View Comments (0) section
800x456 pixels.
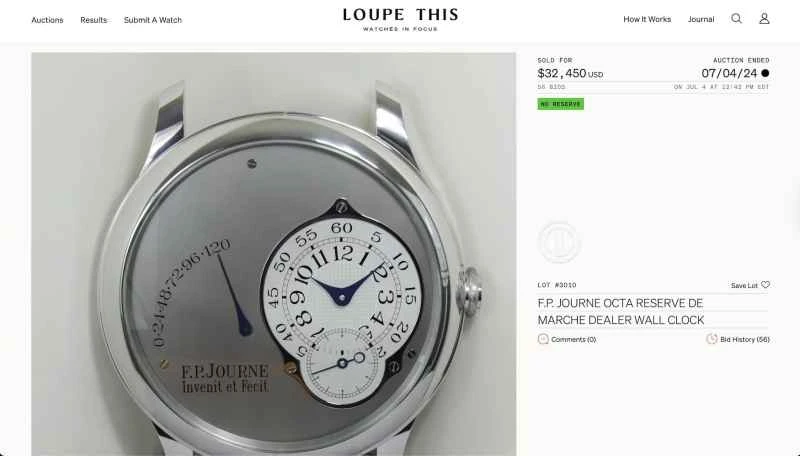tap(573, 339)
